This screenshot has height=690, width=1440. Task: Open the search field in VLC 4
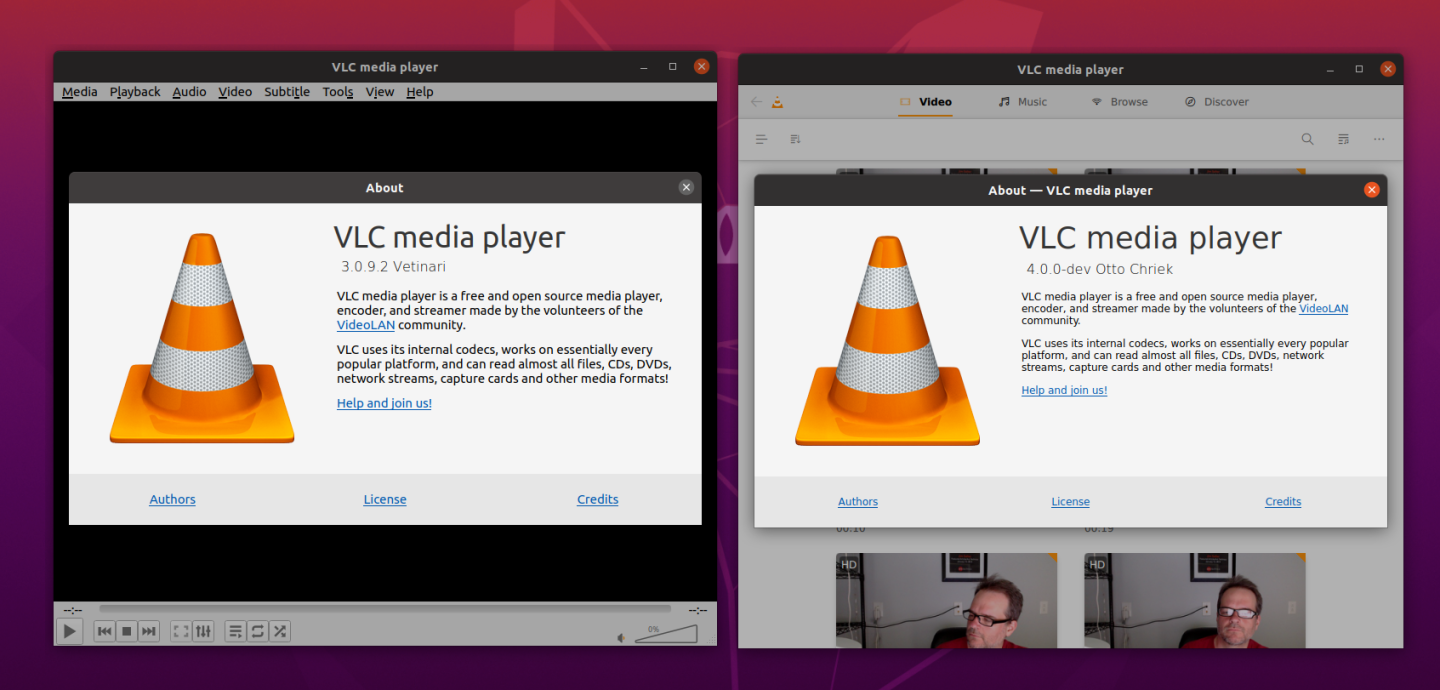(x=1307, y=139)
